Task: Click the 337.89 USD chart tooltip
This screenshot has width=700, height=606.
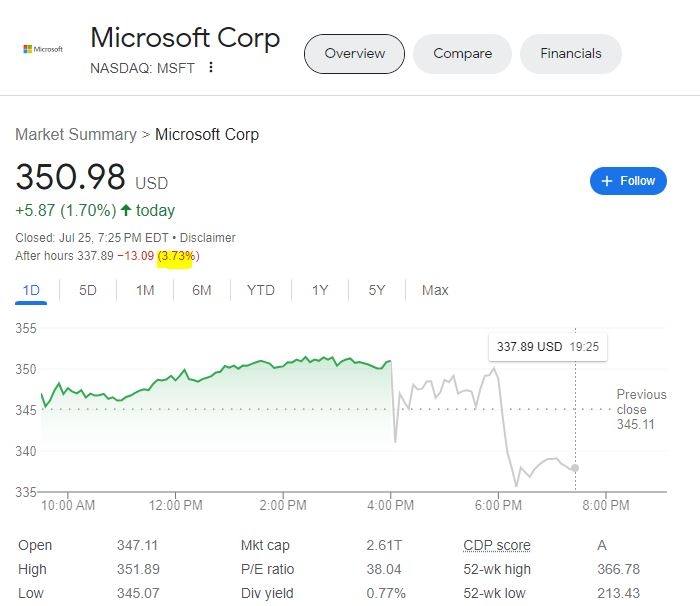Action: point(548,347)
